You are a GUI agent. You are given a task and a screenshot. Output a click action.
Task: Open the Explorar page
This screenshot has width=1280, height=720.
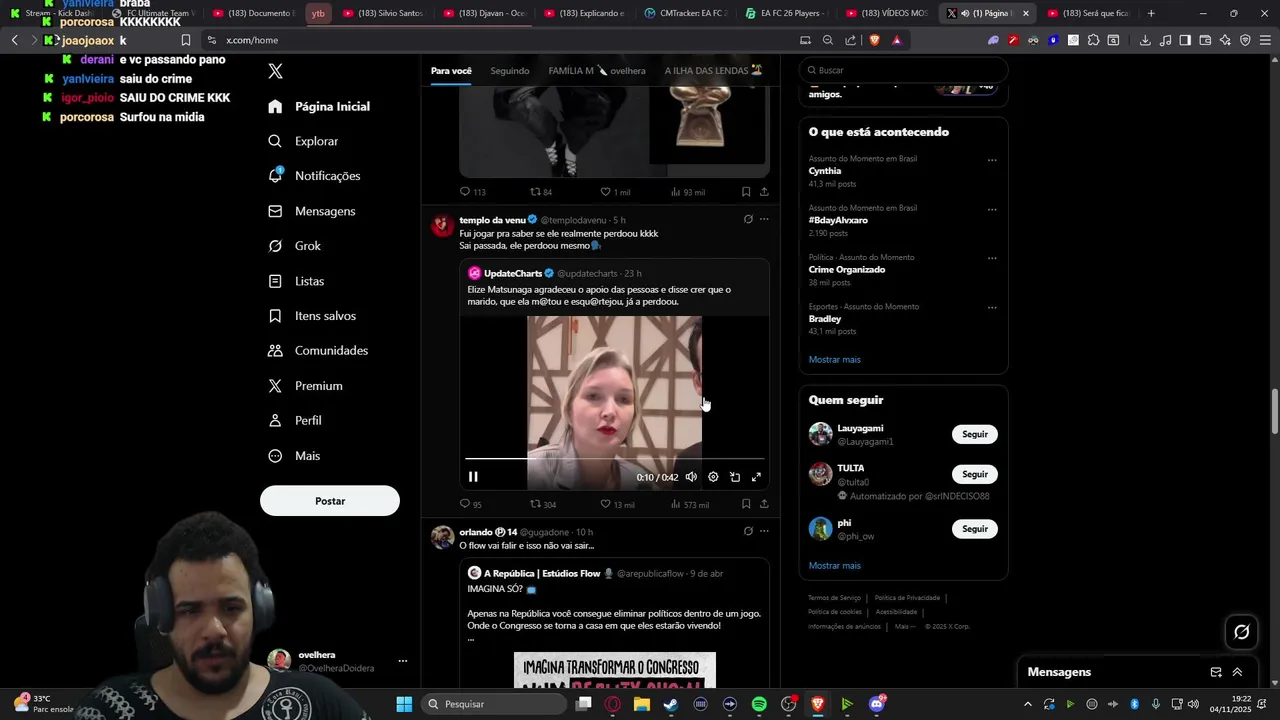(303, 141)
